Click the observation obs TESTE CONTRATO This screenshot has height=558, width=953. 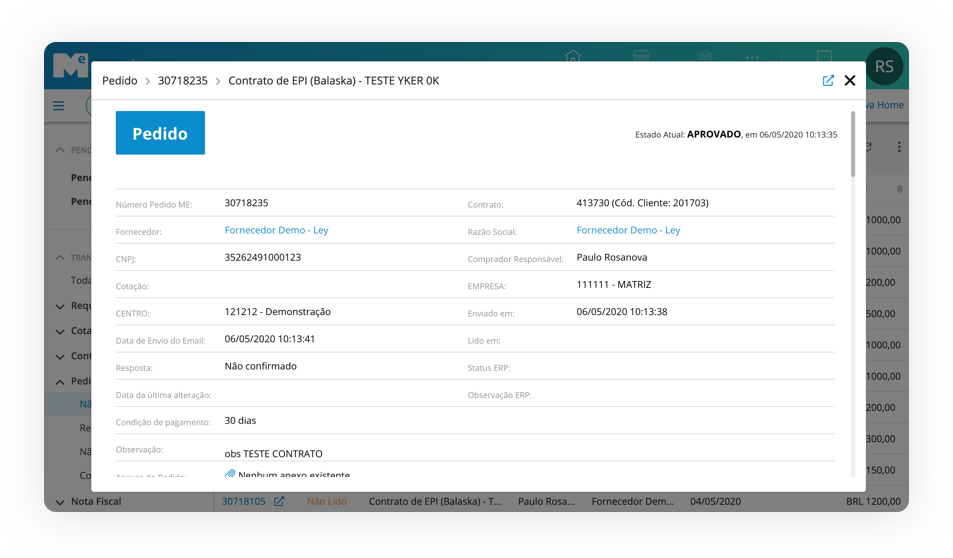pos(274,454)
